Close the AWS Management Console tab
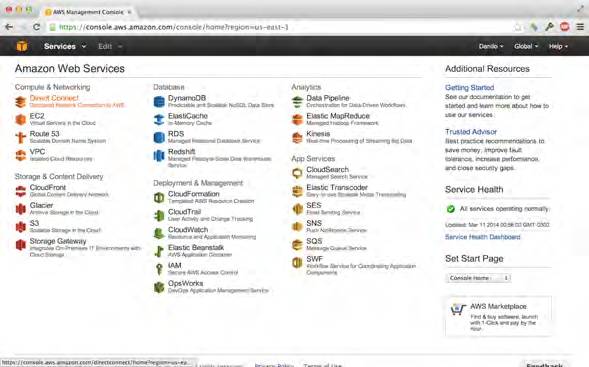 (x=129, y=12)
